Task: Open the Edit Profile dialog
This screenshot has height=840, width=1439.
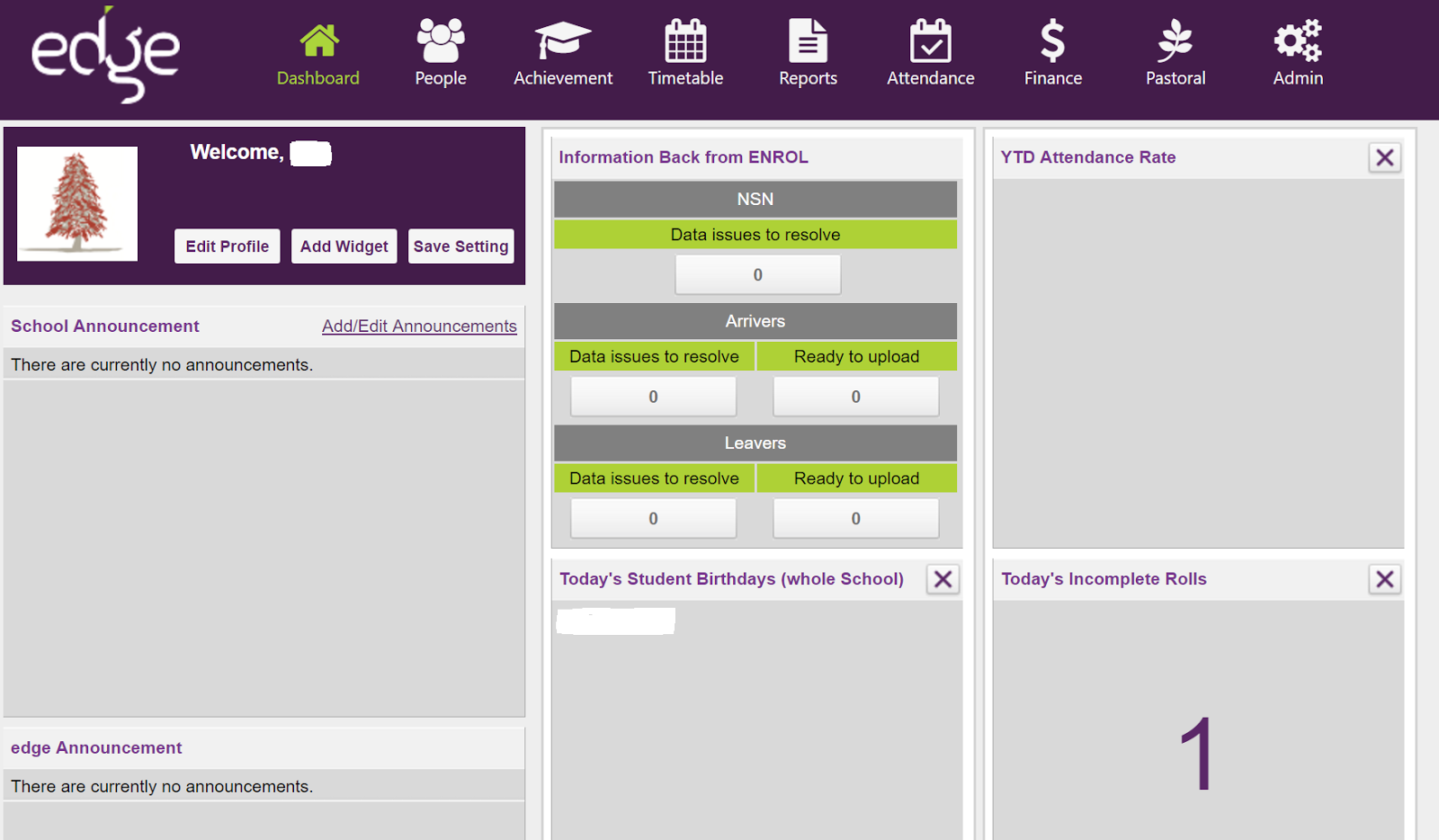Action: point(226,246)
